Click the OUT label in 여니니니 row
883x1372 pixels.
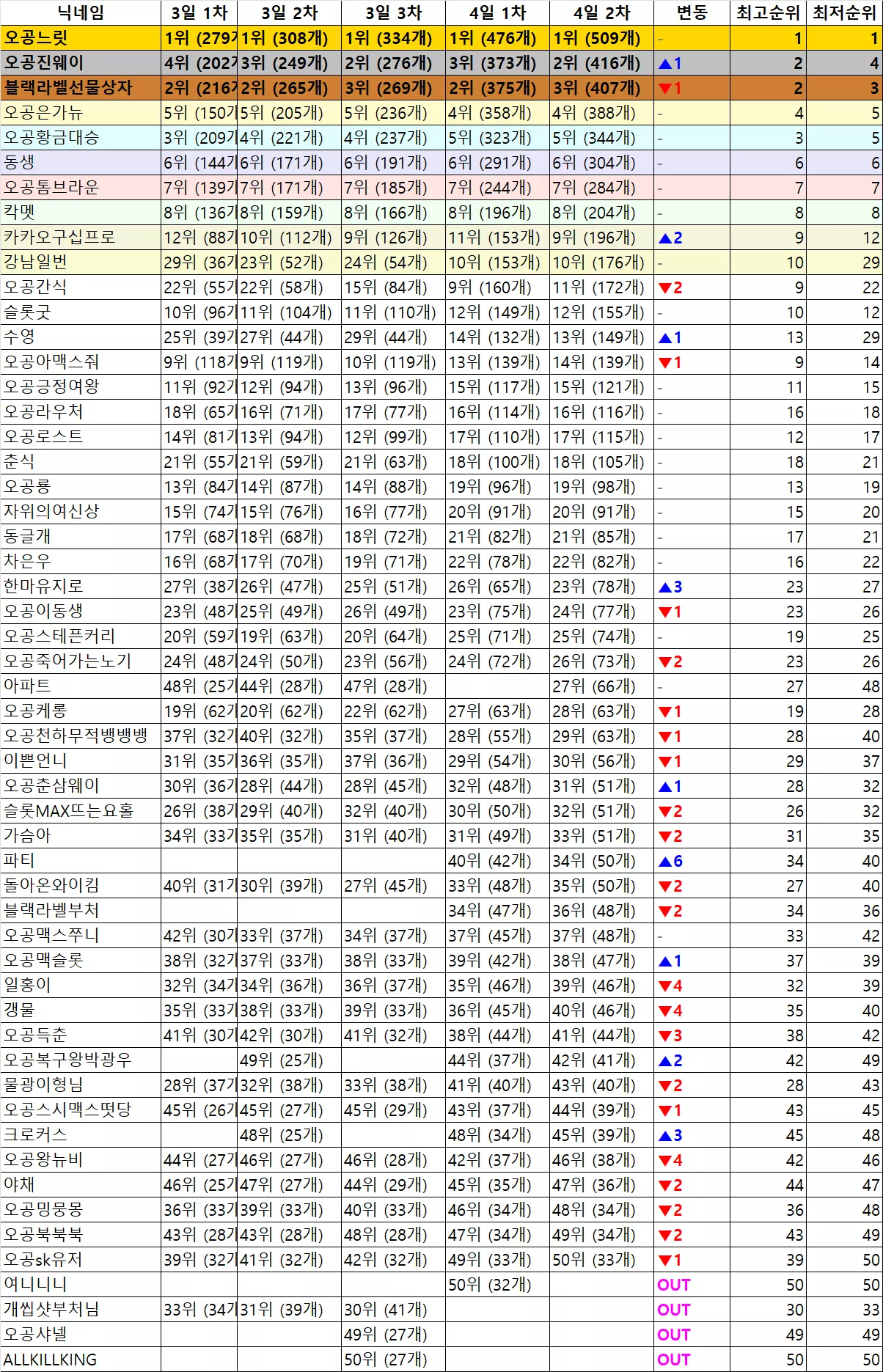(x=674, y=1285)
